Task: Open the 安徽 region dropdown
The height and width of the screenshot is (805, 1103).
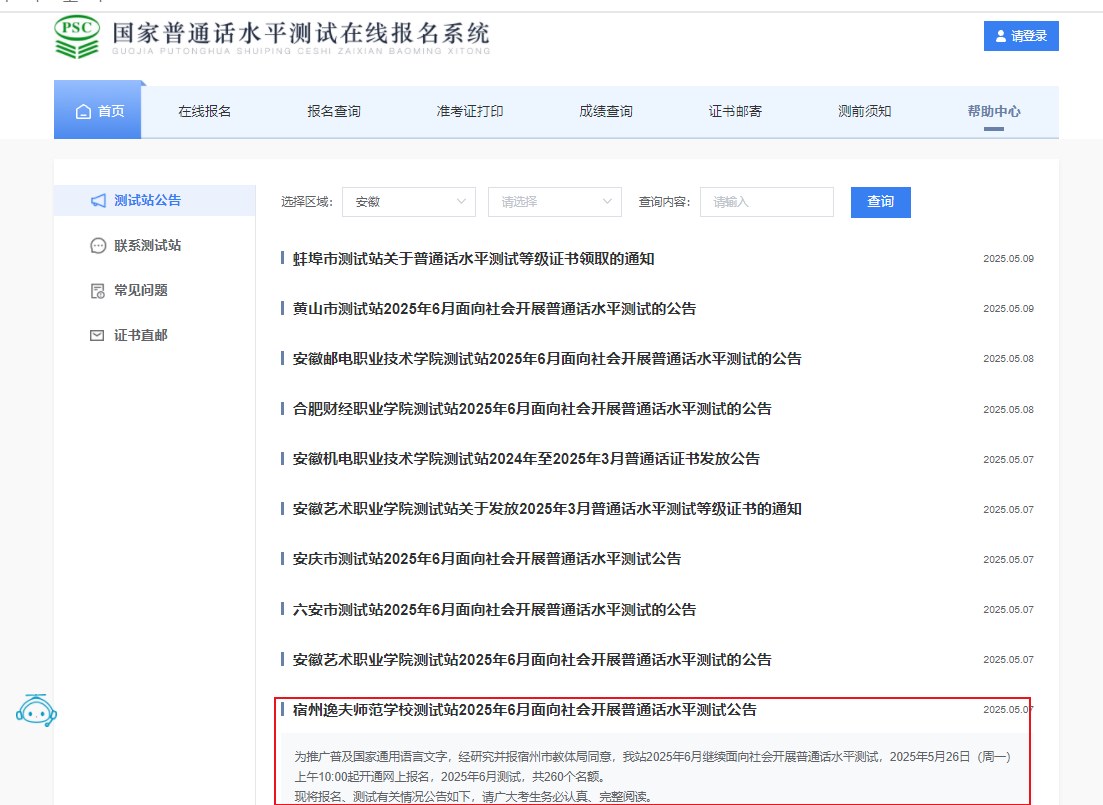Action: 409,202
